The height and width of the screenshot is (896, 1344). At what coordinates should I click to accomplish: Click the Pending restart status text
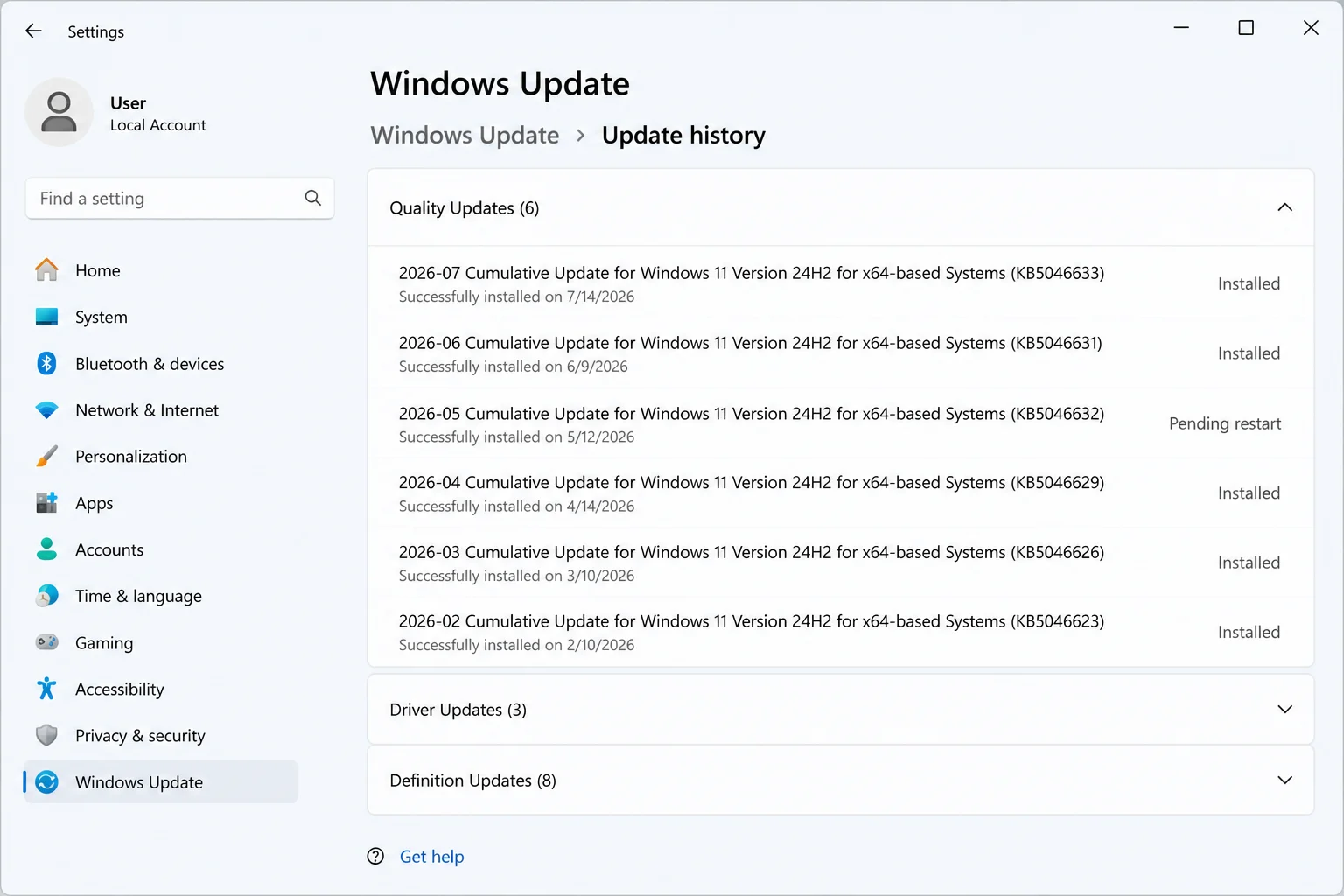(1225, 423)
